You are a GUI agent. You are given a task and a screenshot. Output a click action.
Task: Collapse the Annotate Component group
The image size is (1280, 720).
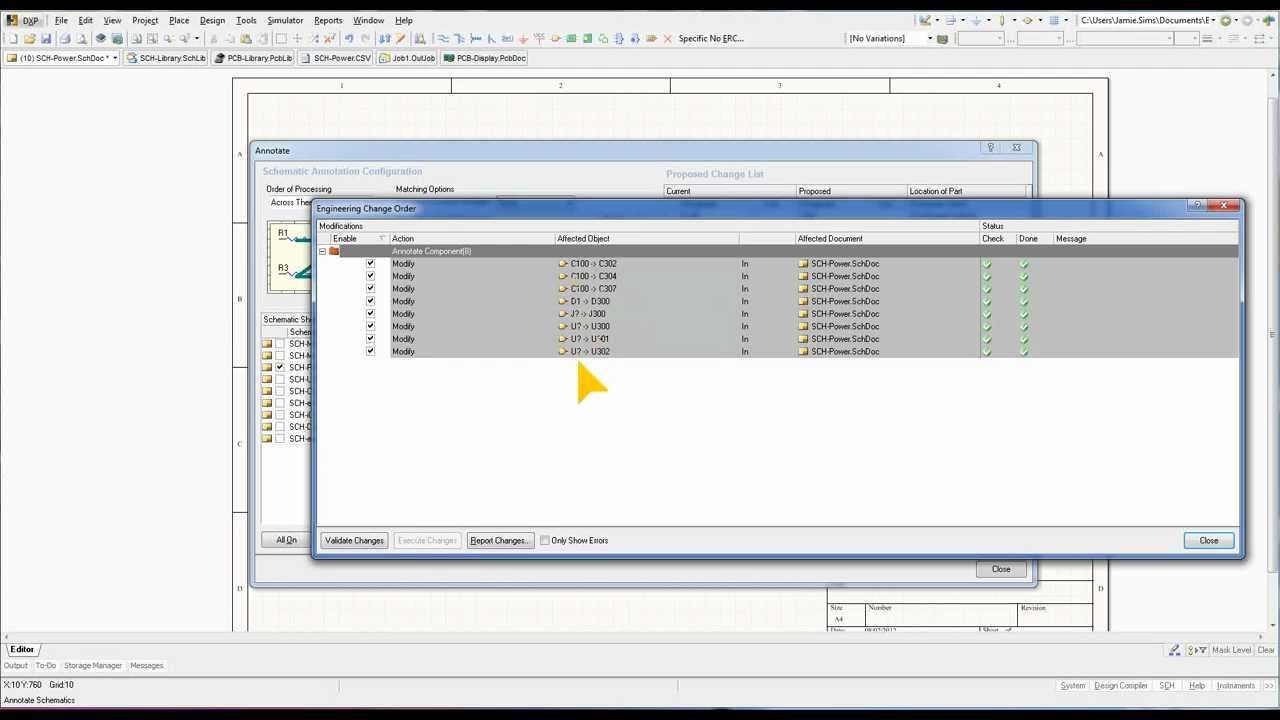(322, 252)
